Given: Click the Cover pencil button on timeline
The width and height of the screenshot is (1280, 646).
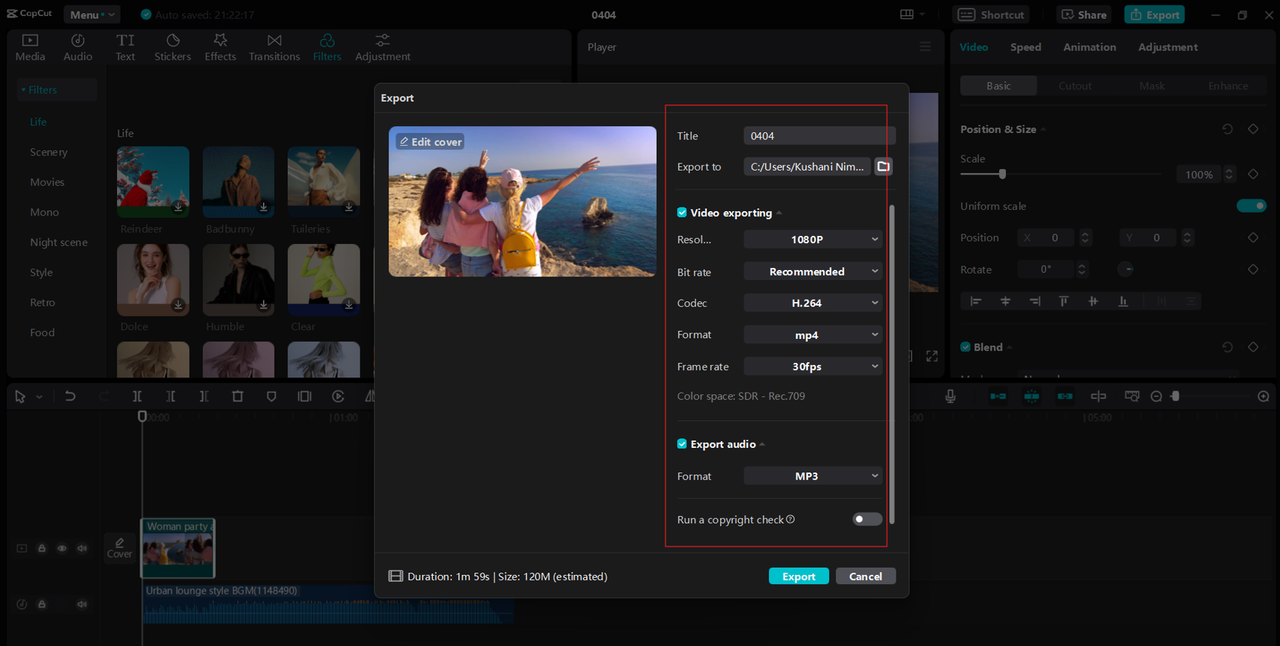Looking at the screenshot, I should [x=119, y=547].
